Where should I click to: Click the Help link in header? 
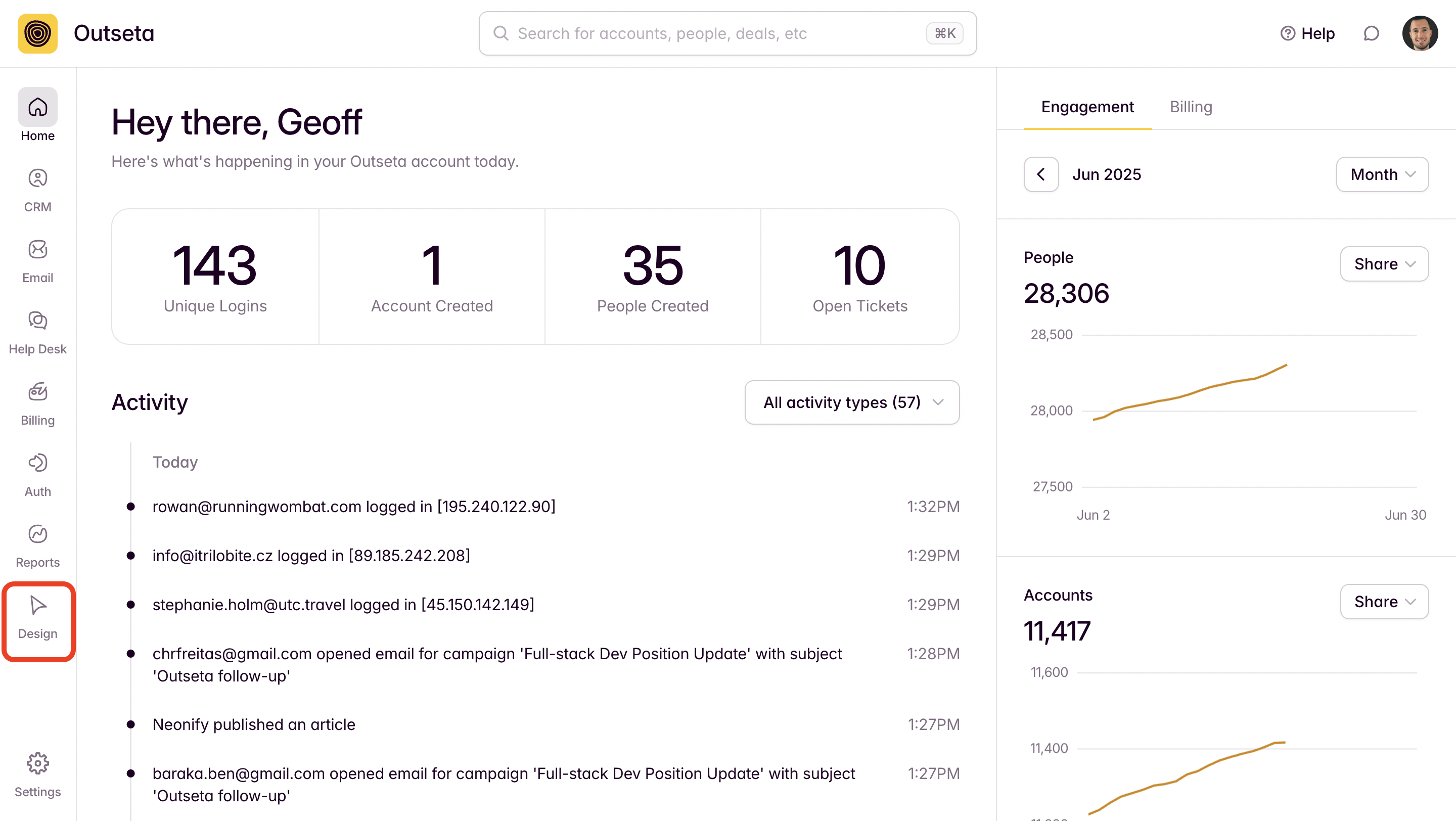(x=1307, y=33)
